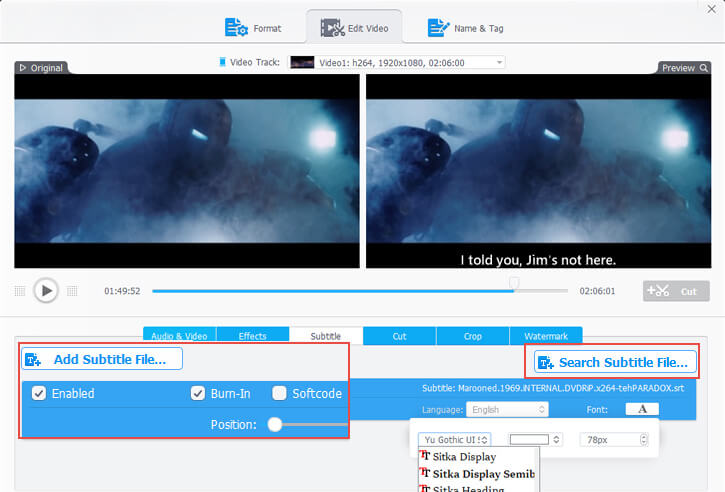Open the Effects tab
Viewport: 725px width, 492px height.
pos(252,336)
